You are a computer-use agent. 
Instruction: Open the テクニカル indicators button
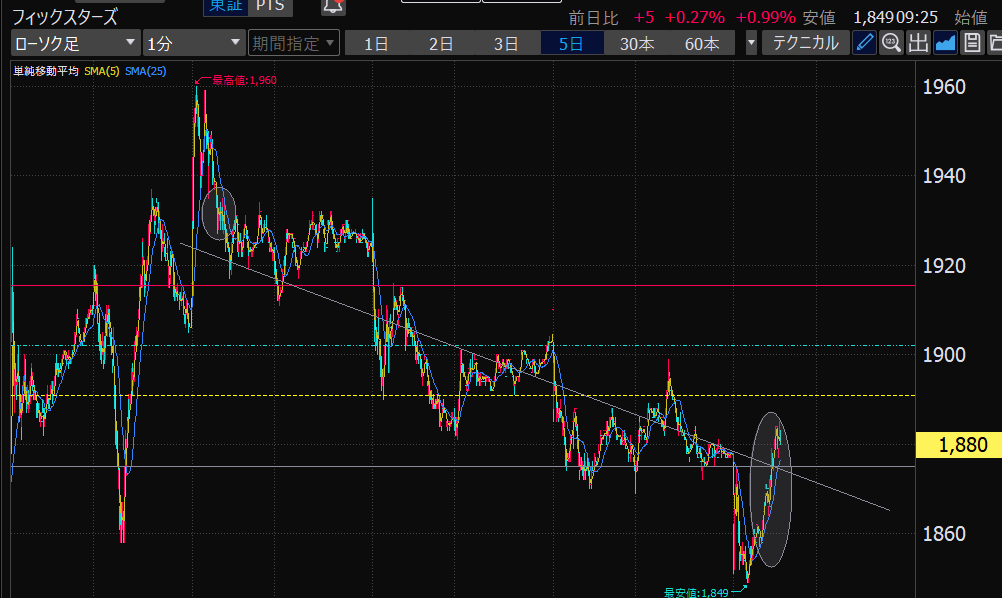click(x=806, y=43)
